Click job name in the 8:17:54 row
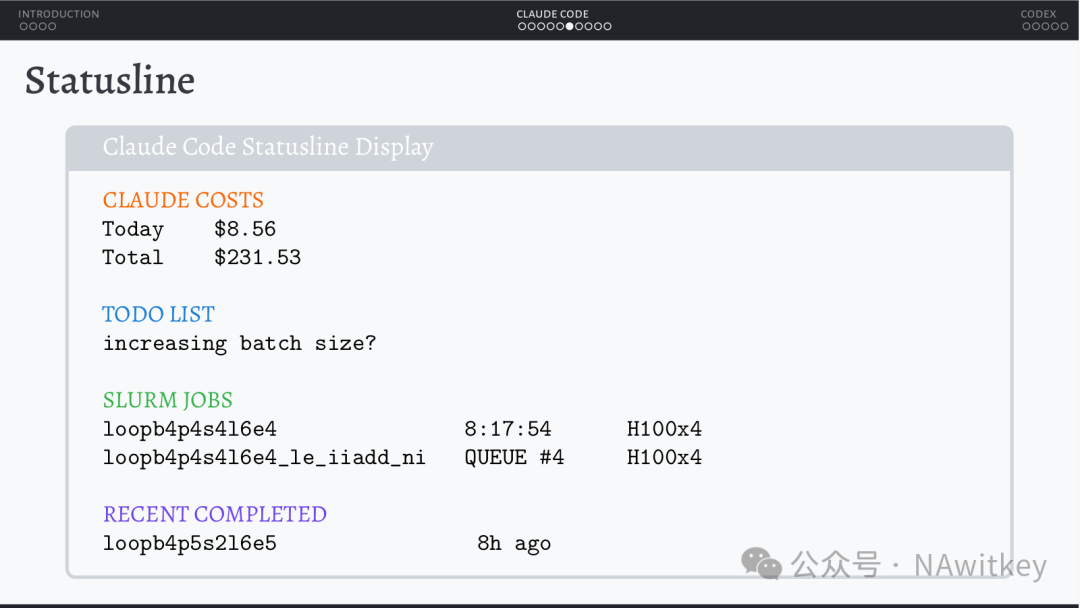This screenshot has height=608, width=1080. point(189,429)
